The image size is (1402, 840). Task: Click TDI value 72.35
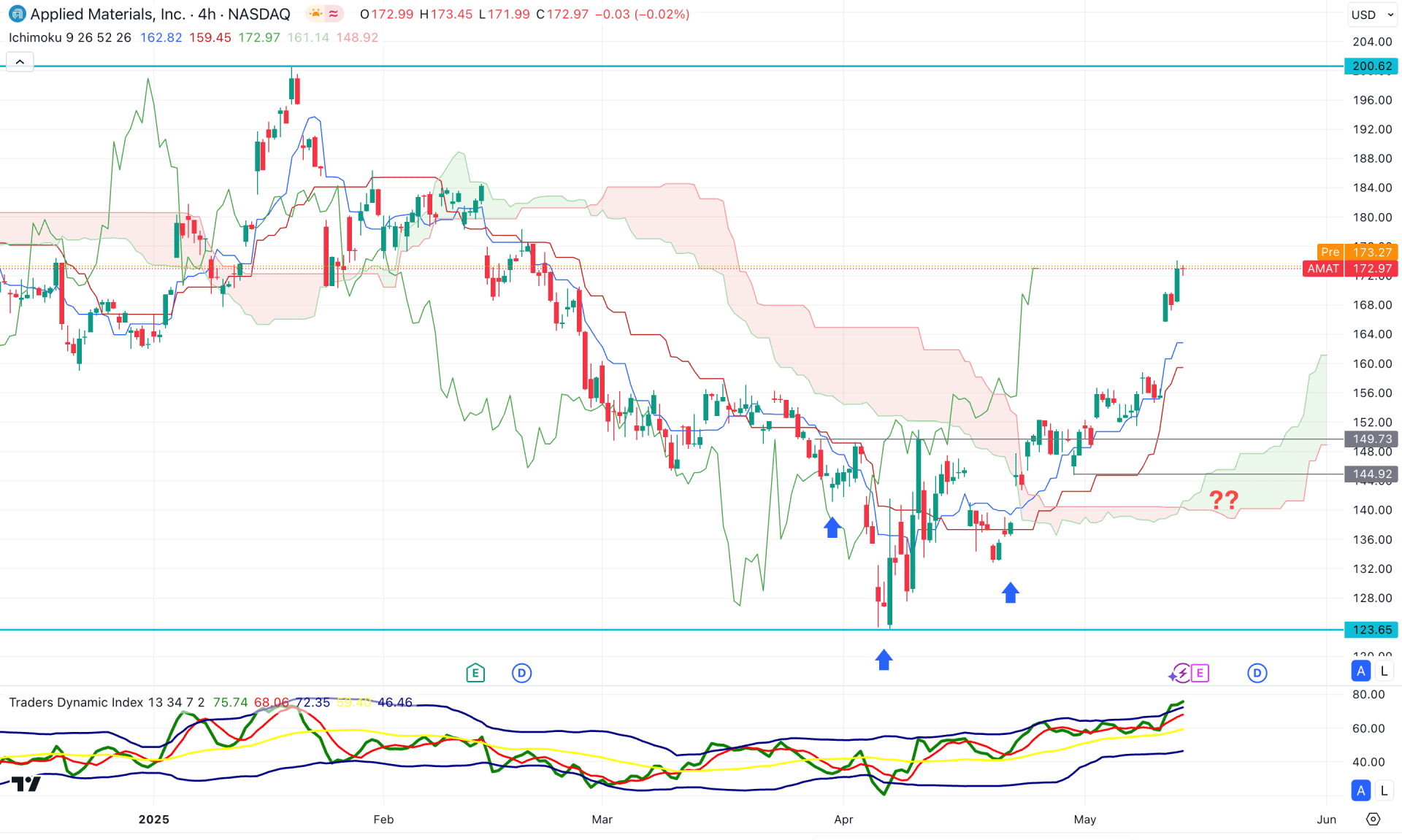313,702
